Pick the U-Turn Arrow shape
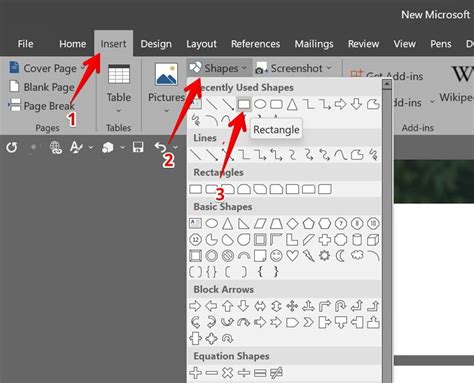The height and width of the screenshot is (383, 474). [341, 306]
